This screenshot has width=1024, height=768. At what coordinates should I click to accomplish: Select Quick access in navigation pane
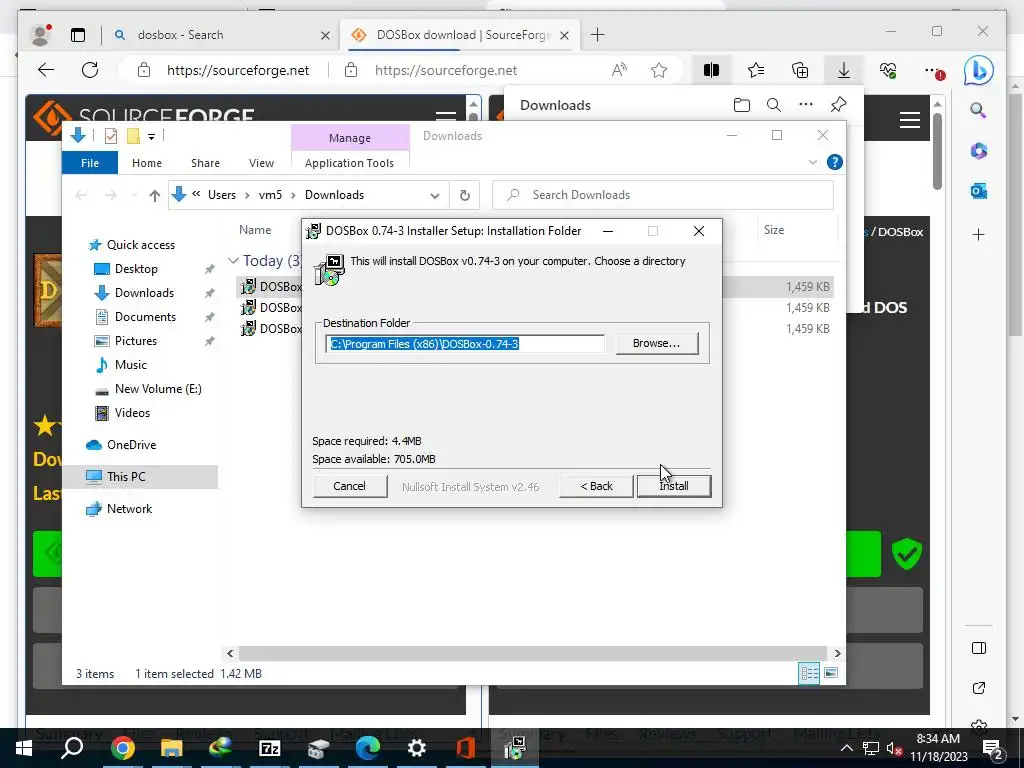pos(140,245)
